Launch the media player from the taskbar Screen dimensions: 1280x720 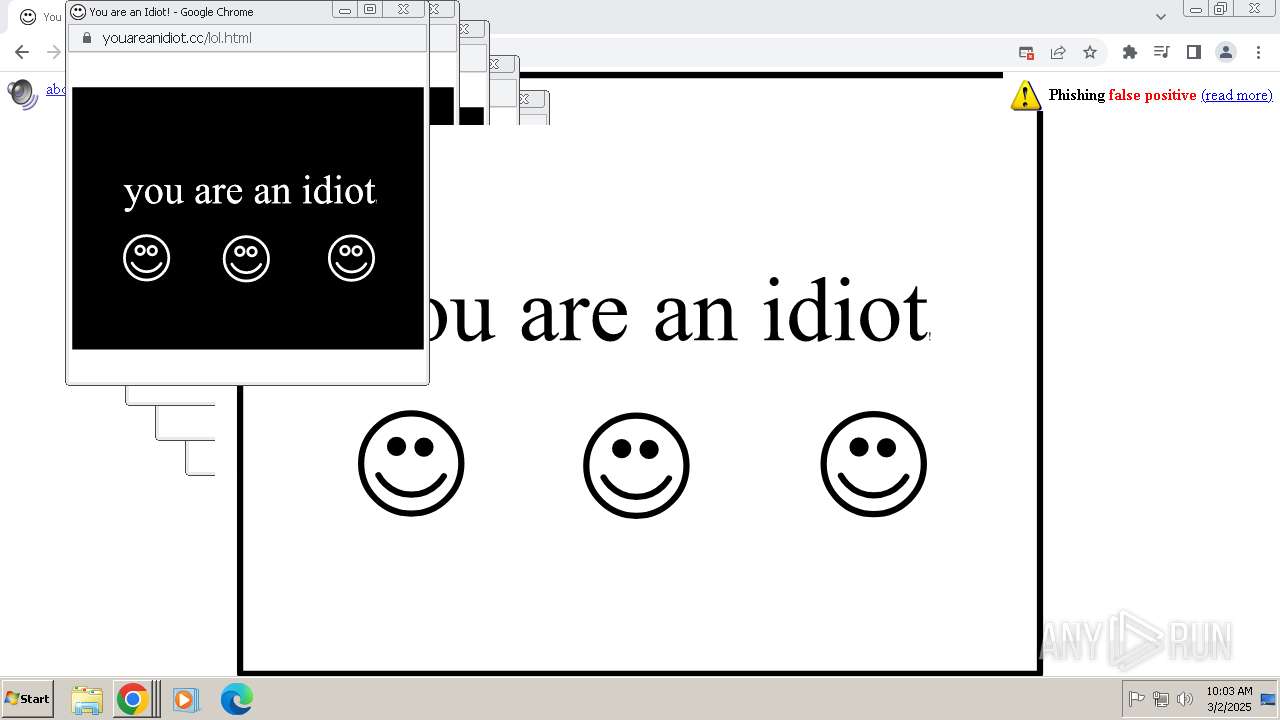pos(185,700)
